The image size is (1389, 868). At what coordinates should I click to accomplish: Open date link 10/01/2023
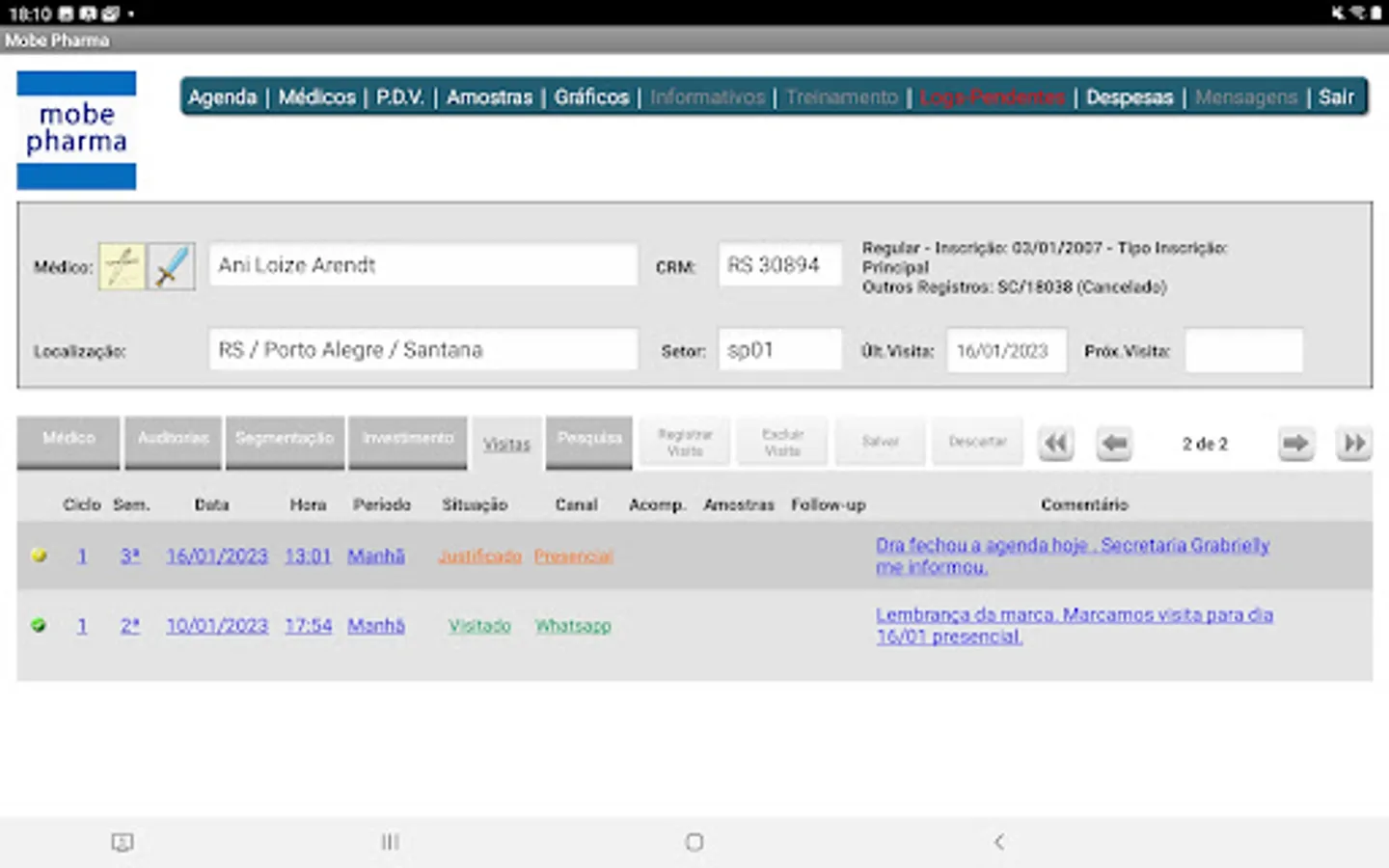(217, 626)
